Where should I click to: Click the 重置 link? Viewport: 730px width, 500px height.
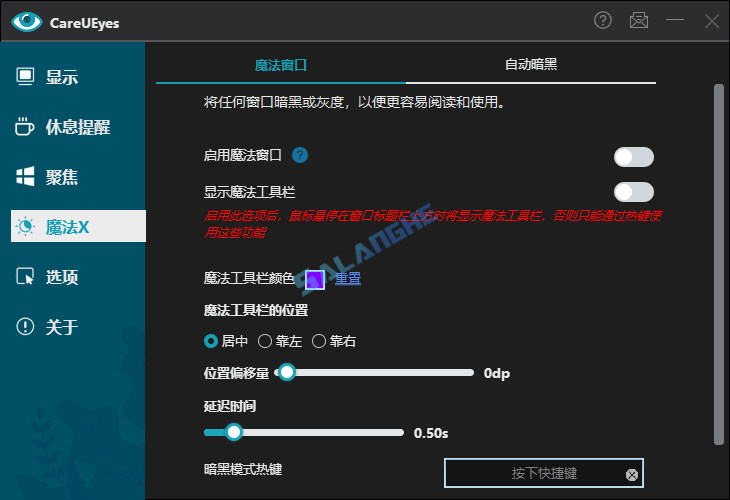coord(348,278)
